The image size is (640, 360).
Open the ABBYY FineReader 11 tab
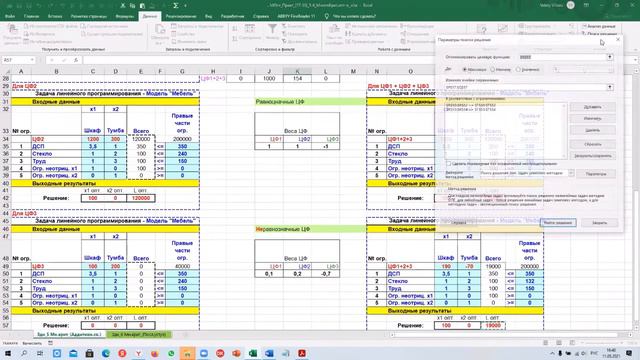pyautogui.click(x=296, y=16)
